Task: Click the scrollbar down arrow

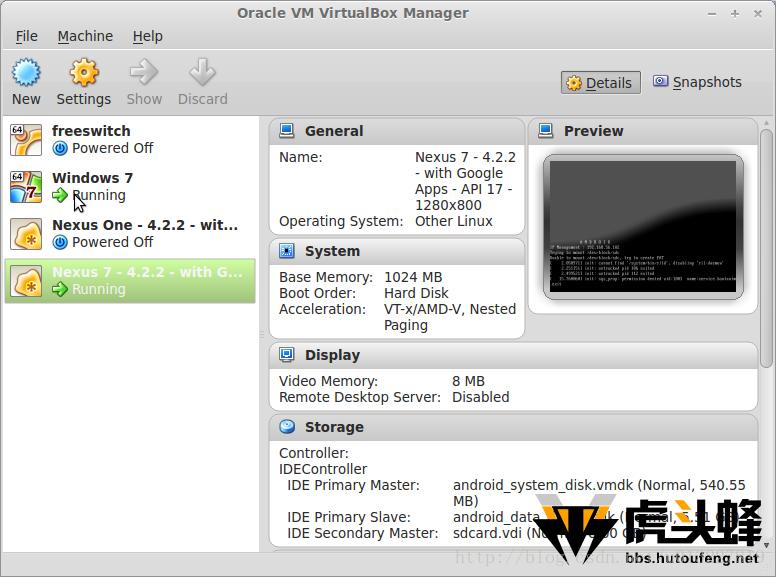Action: point(766,545)
